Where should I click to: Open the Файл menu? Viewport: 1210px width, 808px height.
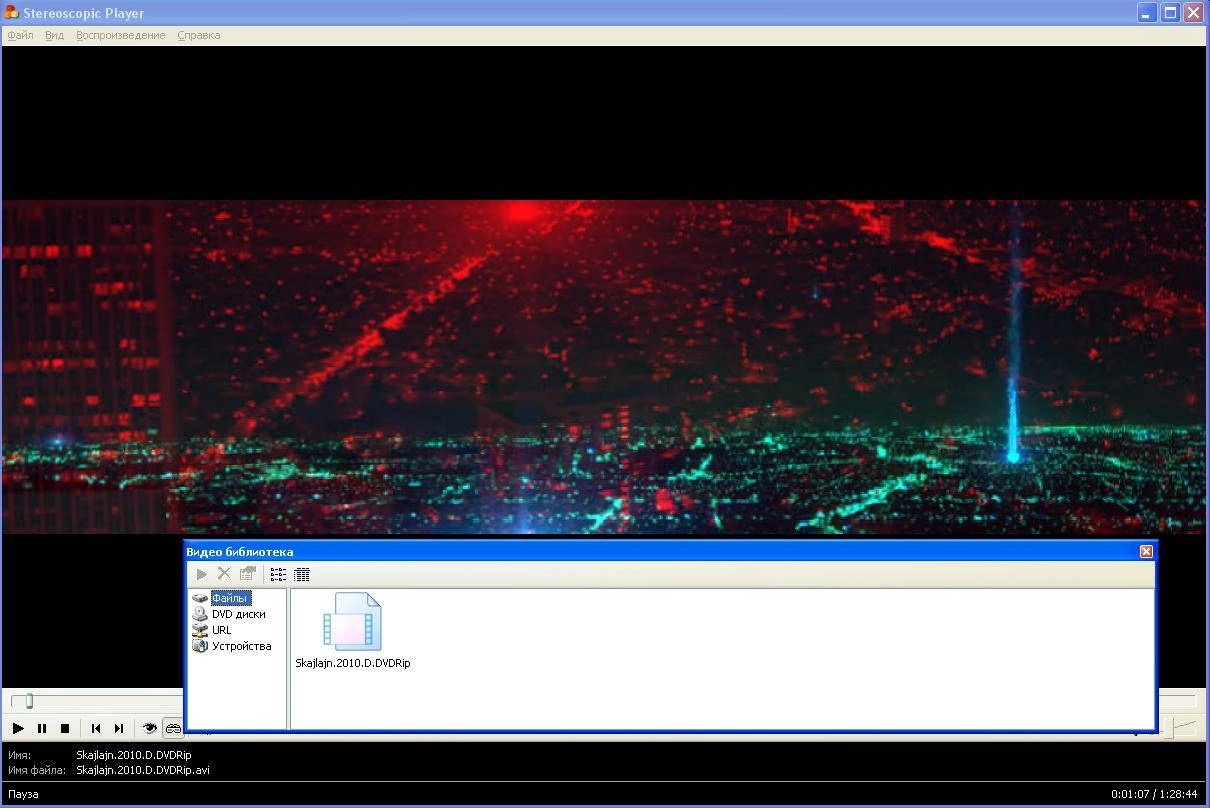click(x=20, y=35)
